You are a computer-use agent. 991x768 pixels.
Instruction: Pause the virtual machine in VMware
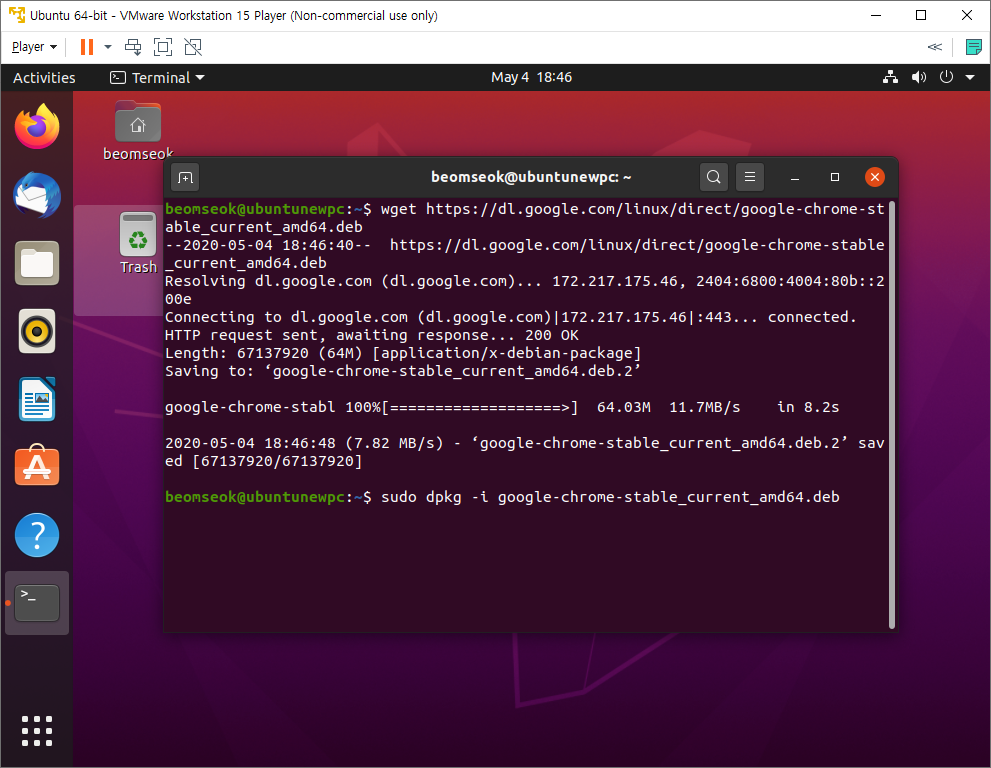[87, 47]
